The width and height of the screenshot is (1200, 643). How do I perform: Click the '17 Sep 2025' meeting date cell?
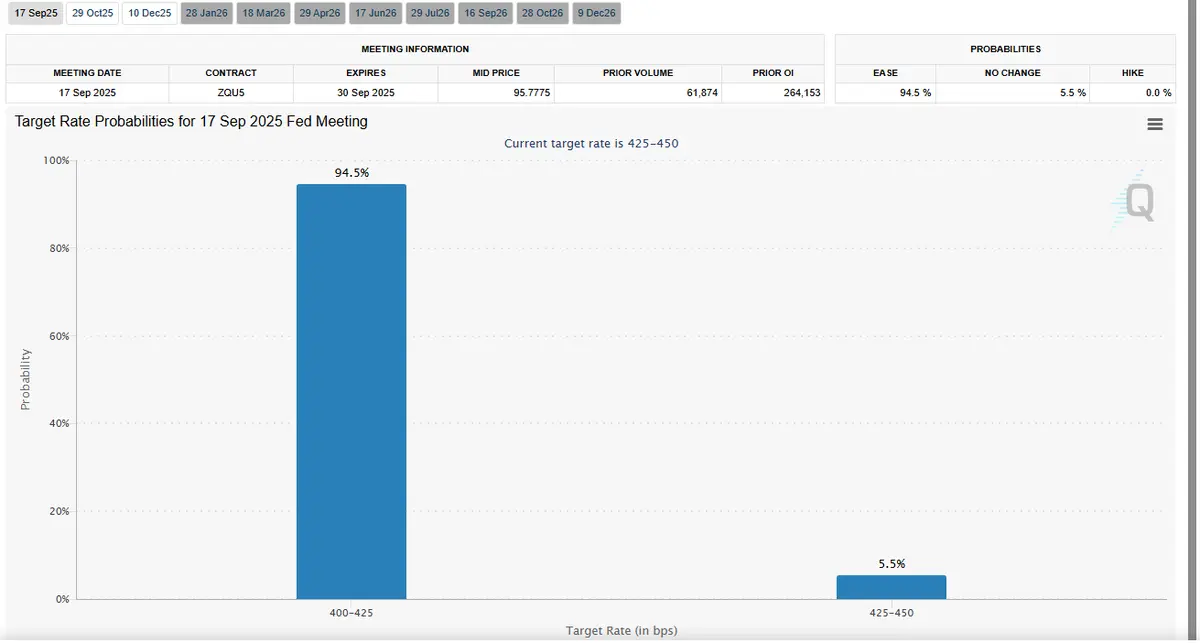[x=87, y=92]
